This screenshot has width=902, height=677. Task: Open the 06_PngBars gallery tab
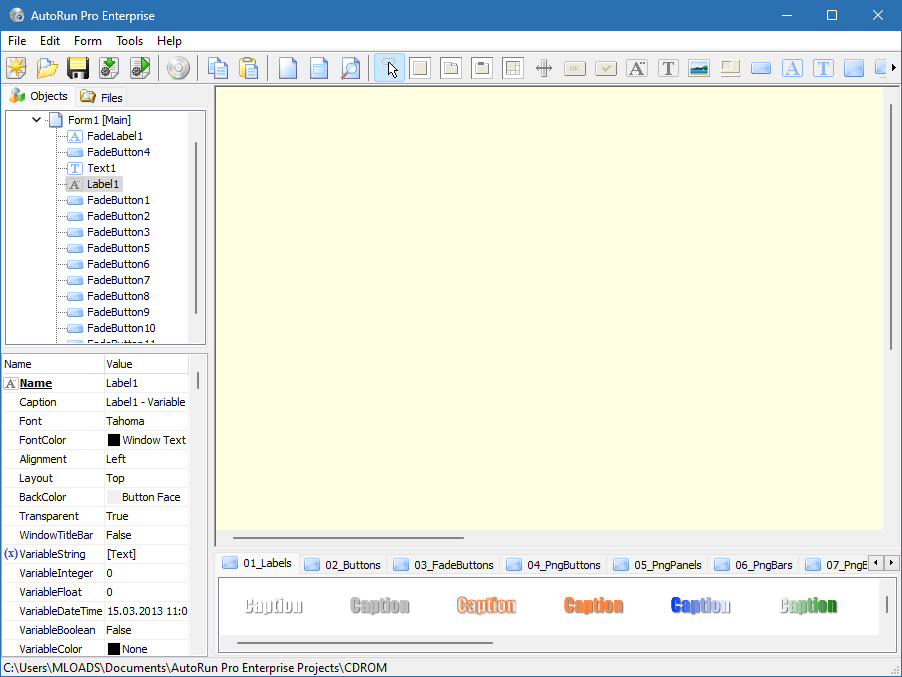[x=754, y=565]
